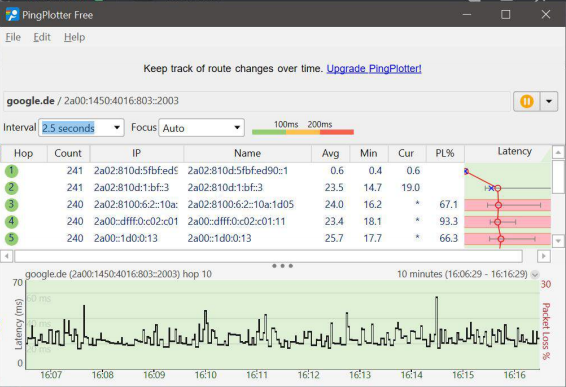Select hop 1 green circle icon
This screenshot has height=387, width=566.
[11, 170]
